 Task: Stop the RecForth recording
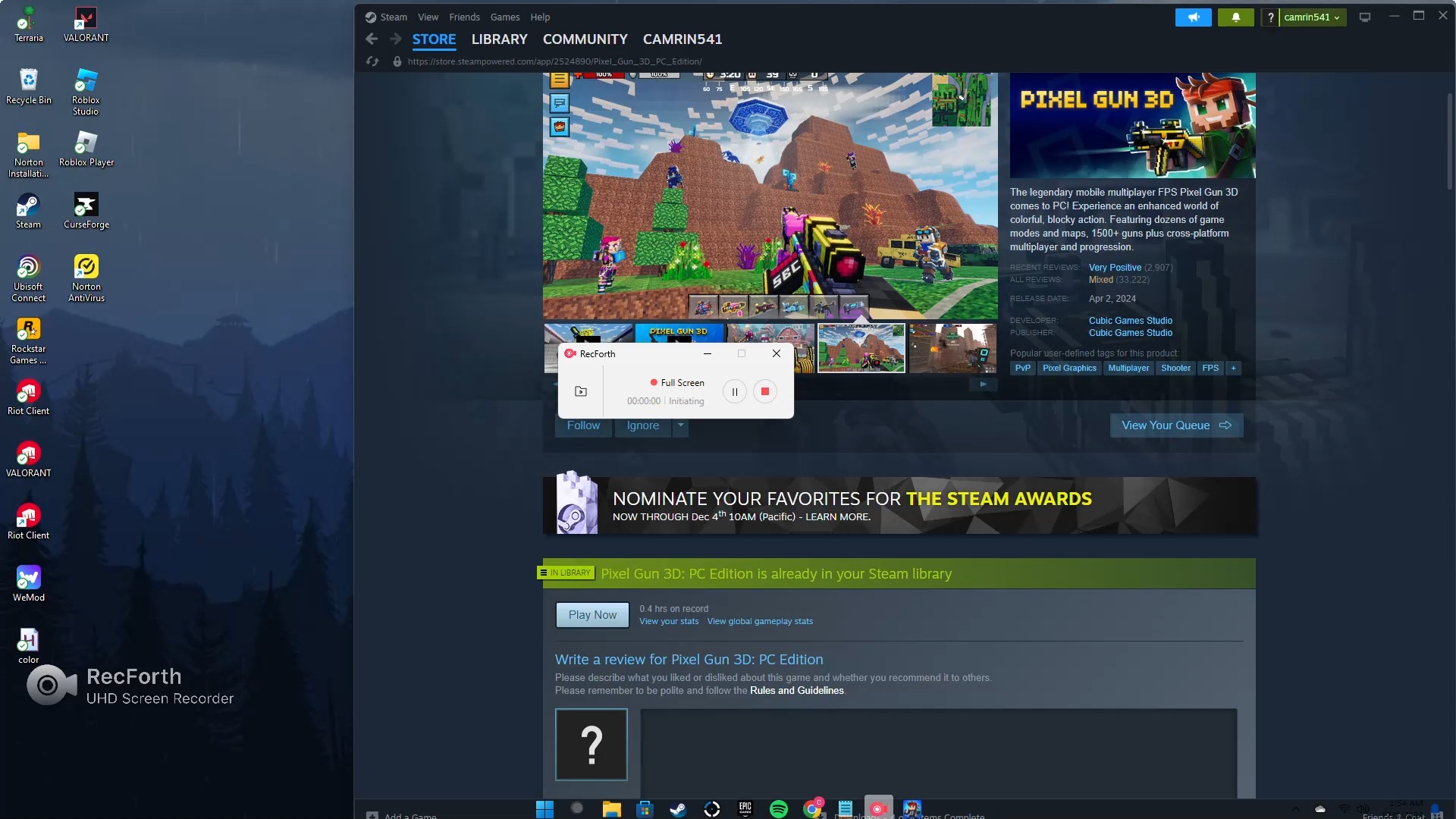pyautogui.click(x=764, y=392)
